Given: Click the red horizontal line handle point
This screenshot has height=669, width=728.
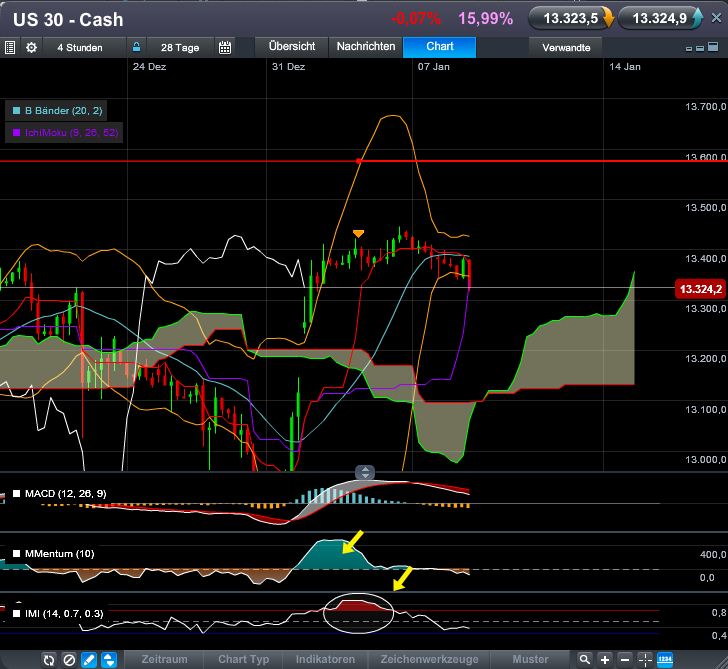Looking at the screenshot, I should [x=359, y=161].
